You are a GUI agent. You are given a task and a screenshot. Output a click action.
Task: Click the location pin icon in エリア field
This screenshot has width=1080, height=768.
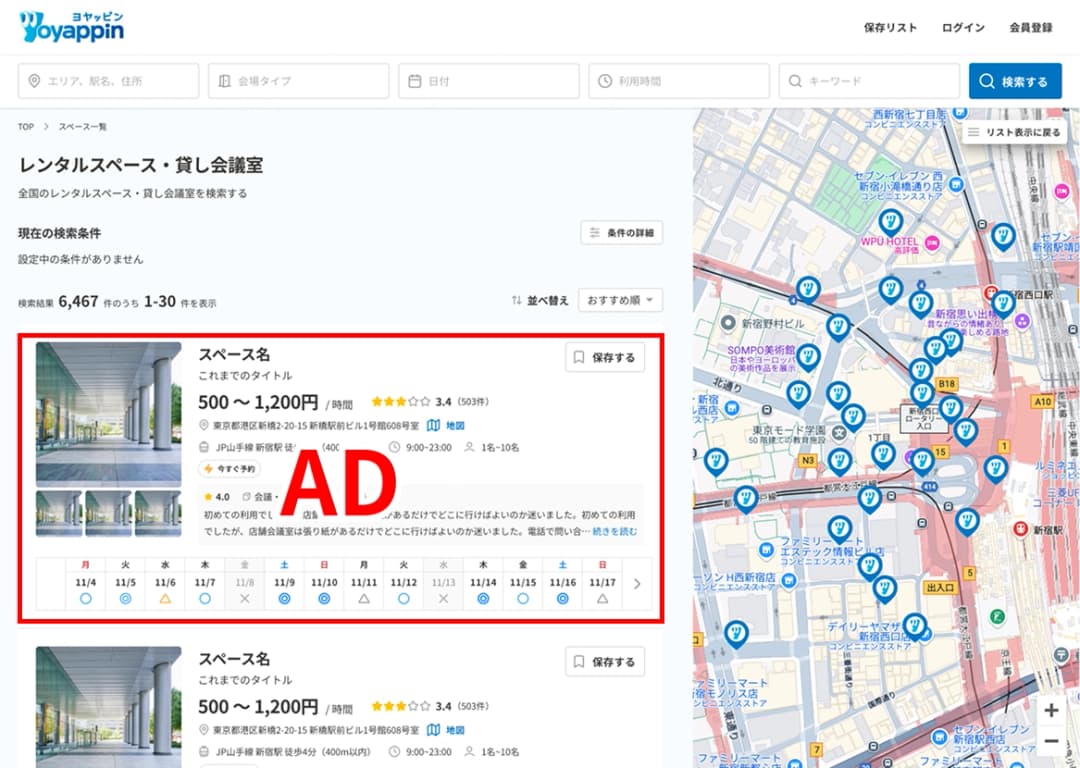click(x=36, y=81)
